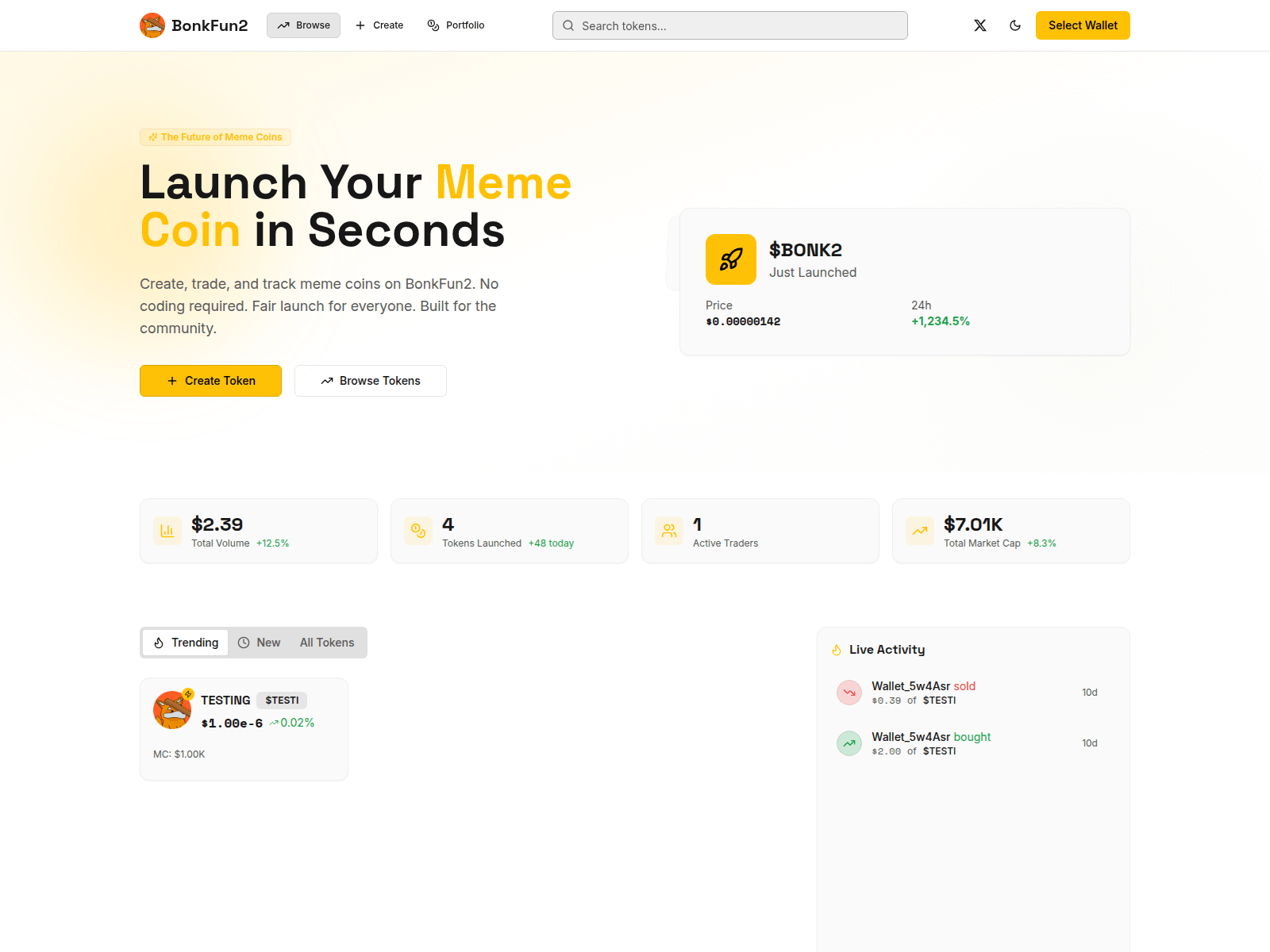Click the +8.3% market cap change
This screenshot has width=1270, height=952.
pos(1041,543)
